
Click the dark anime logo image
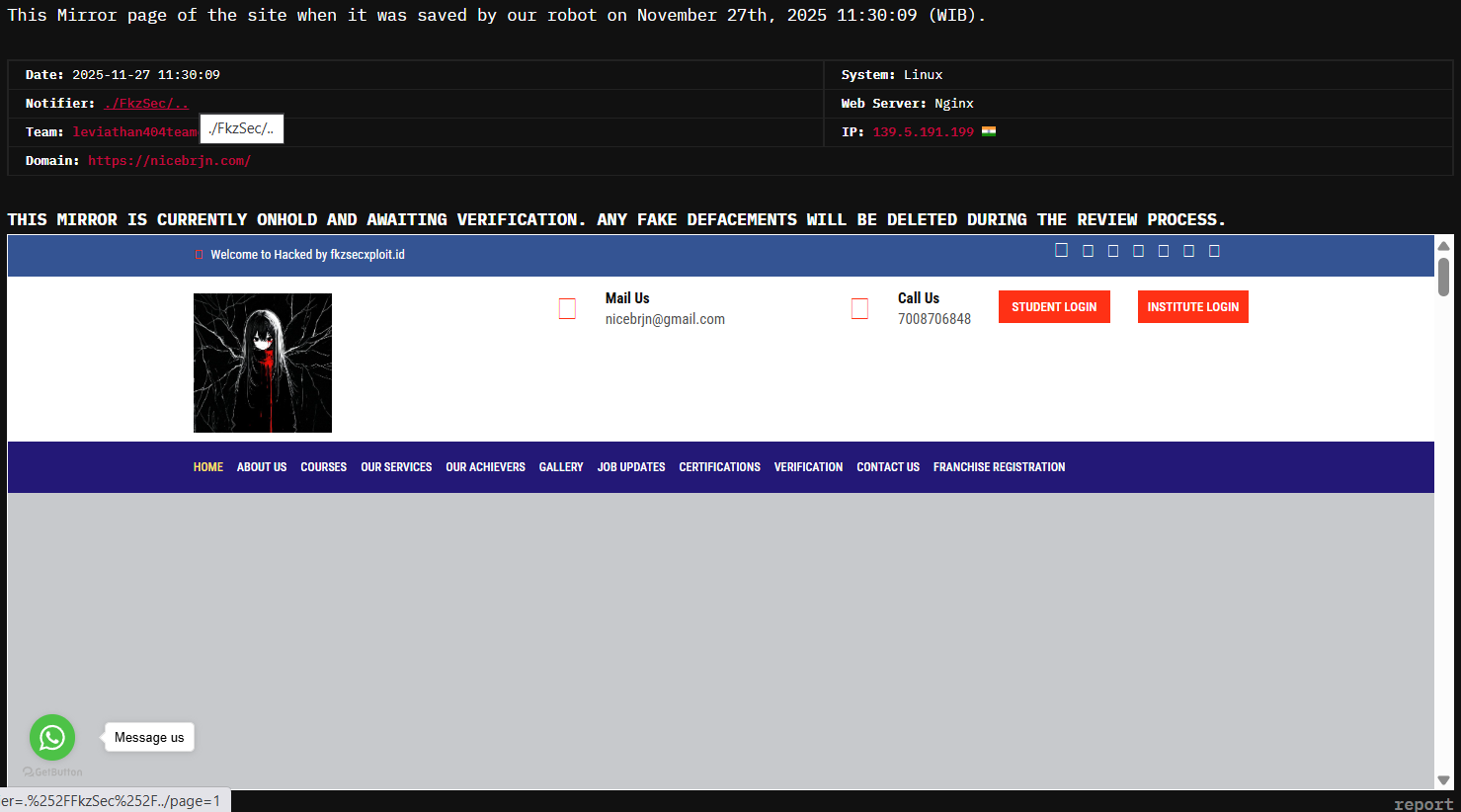tap(263, 363)
